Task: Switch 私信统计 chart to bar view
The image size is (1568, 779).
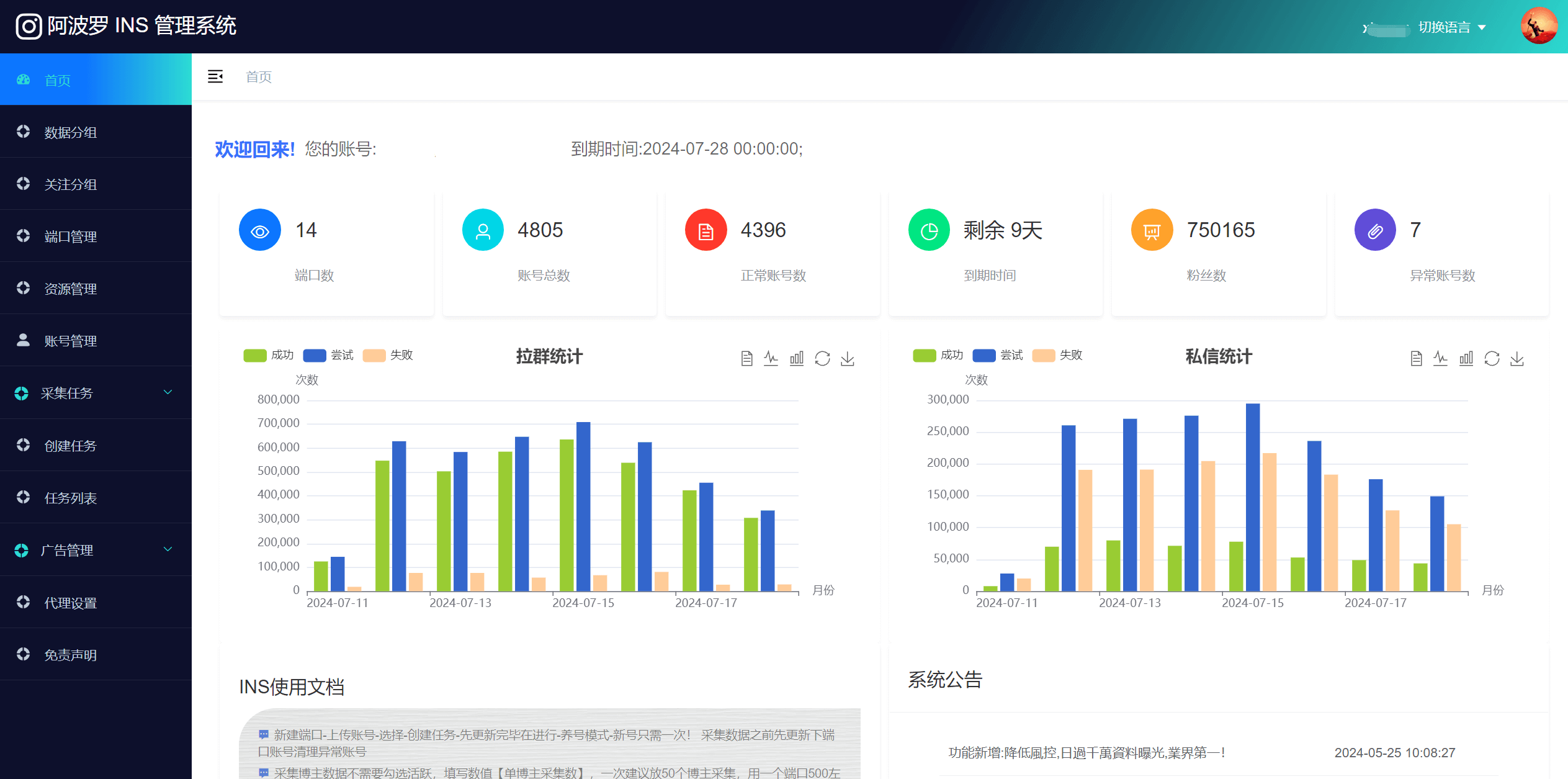Action: tap(1466, 358)
